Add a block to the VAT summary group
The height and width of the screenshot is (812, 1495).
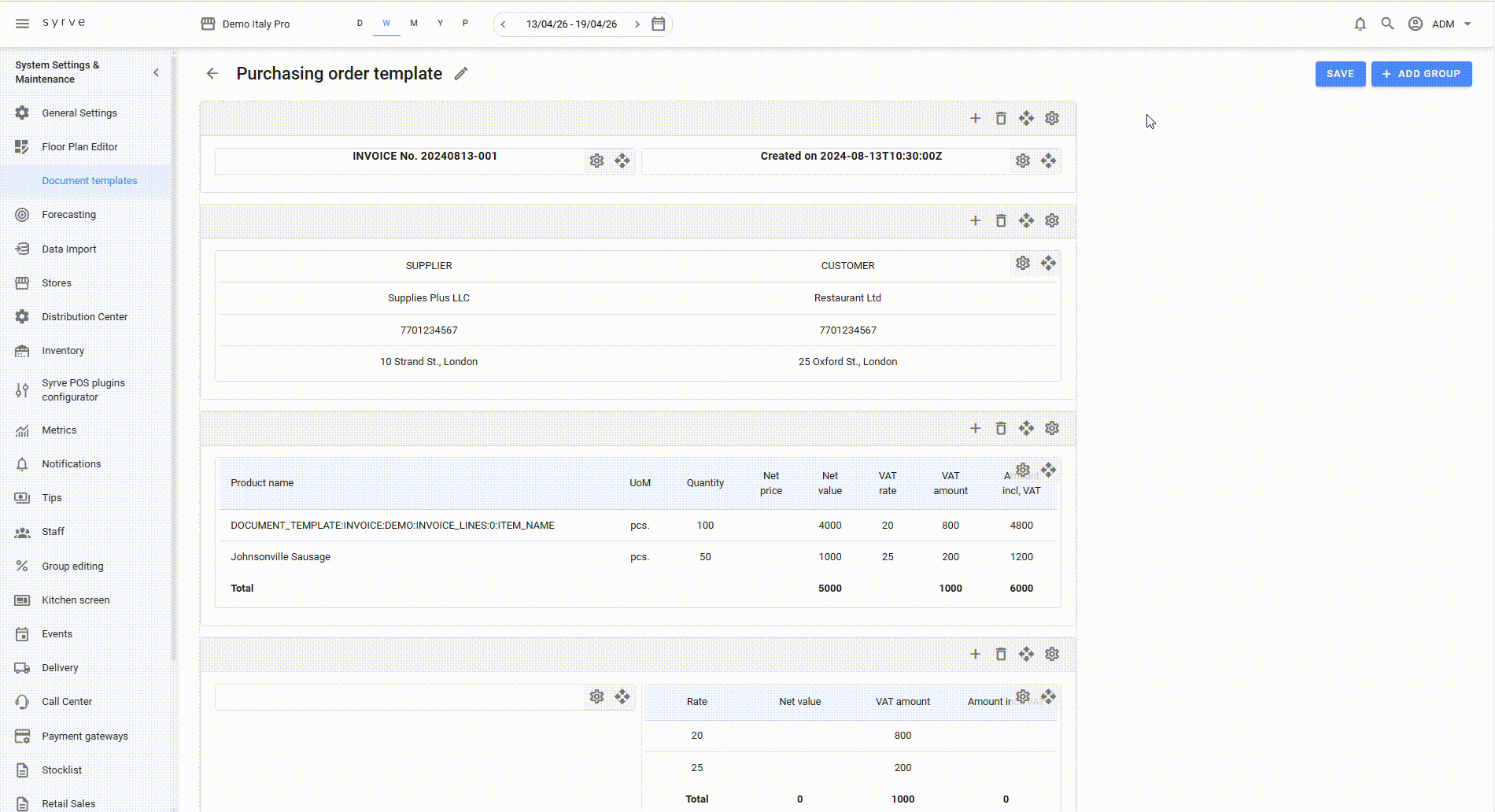point(975,654)
